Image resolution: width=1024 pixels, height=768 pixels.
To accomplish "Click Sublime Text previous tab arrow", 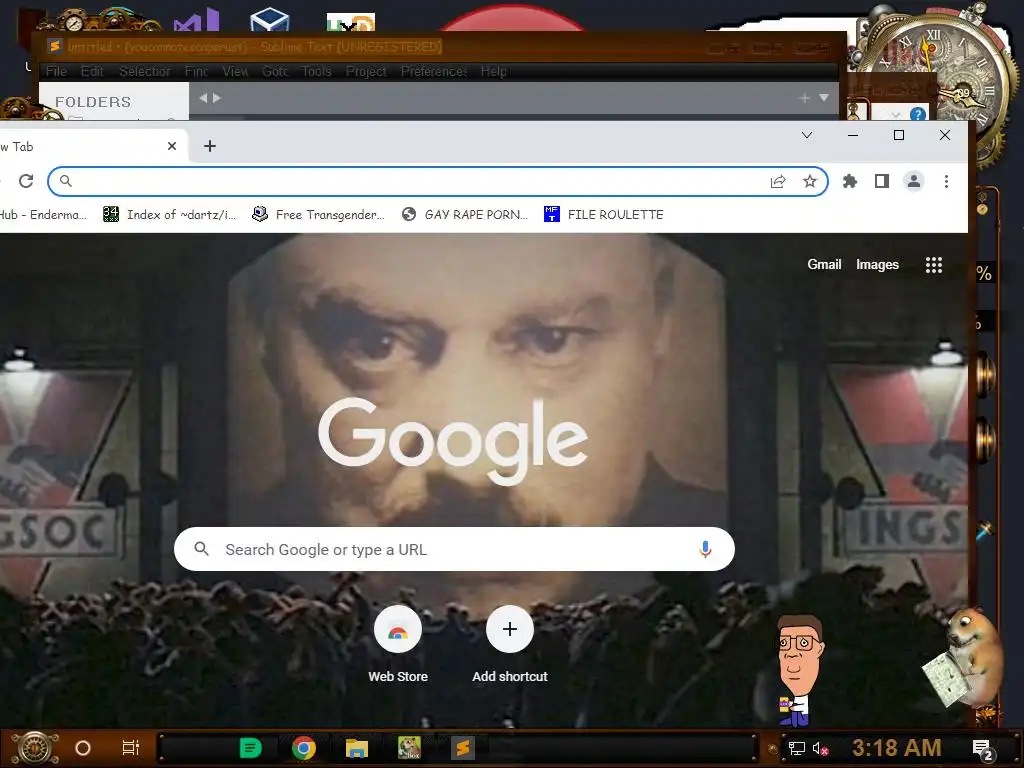I will [x=202, y=98].
